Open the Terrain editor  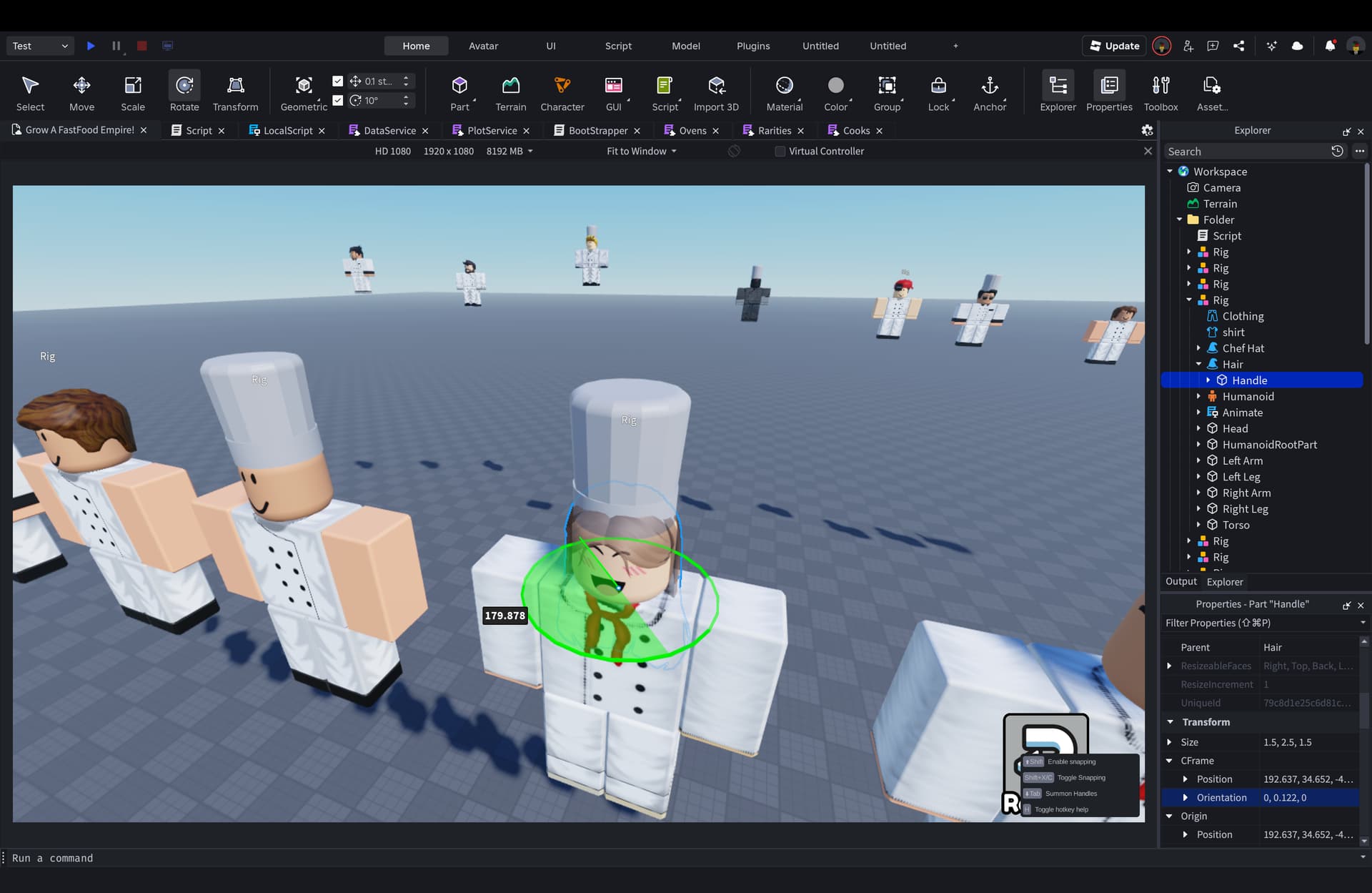point(510,92)
